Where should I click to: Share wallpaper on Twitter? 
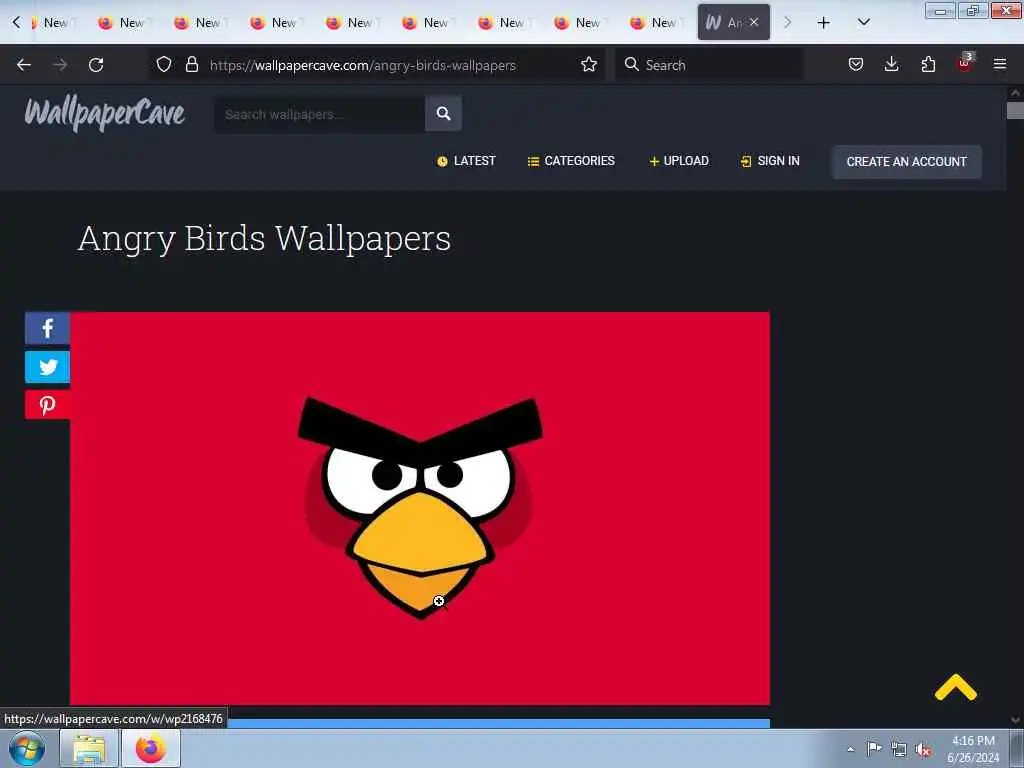click(47, 367)
